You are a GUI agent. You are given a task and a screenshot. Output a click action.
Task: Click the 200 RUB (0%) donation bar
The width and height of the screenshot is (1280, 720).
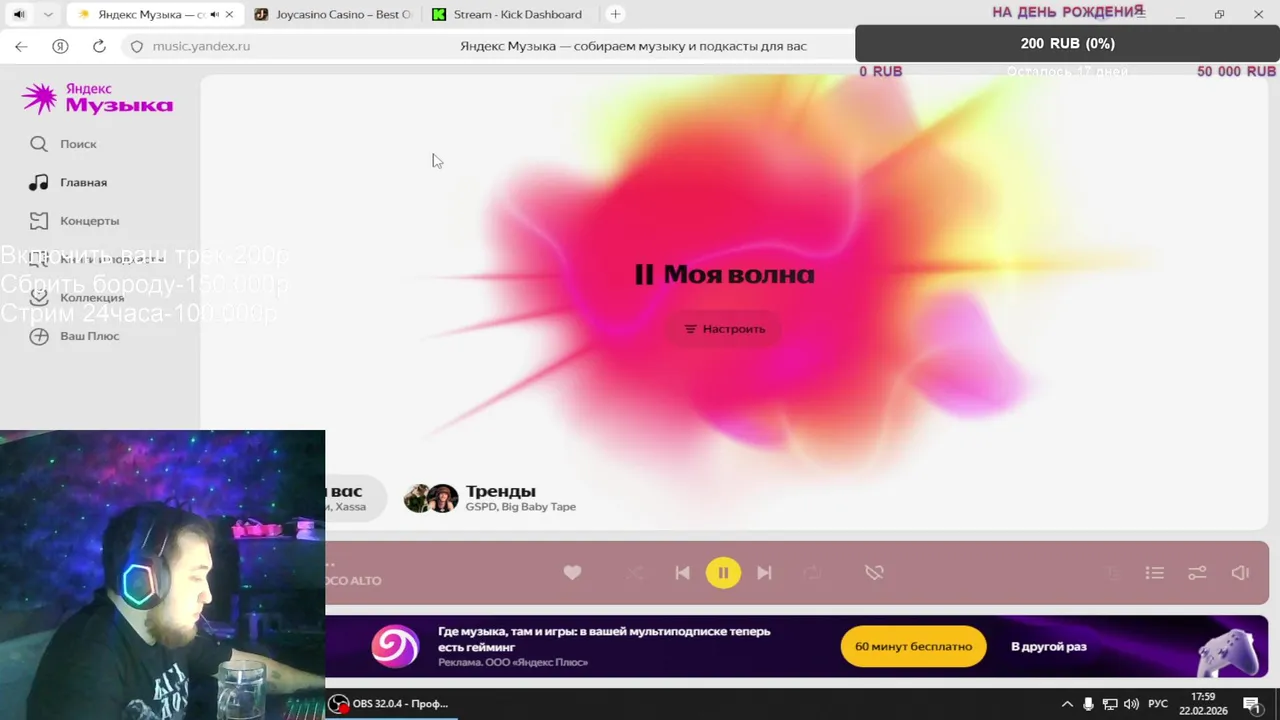tap(1068, 44)
